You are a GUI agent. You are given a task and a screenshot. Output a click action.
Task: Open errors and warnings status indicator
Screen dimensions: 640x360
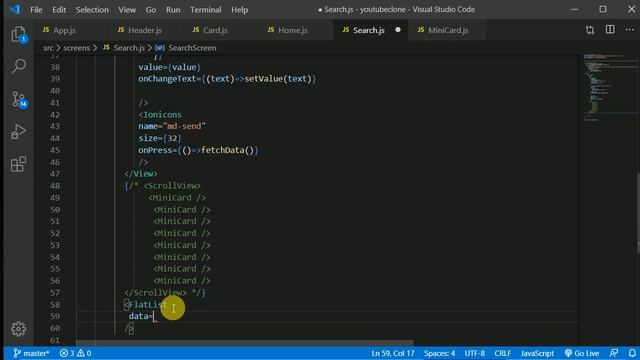tap(76, 353)
